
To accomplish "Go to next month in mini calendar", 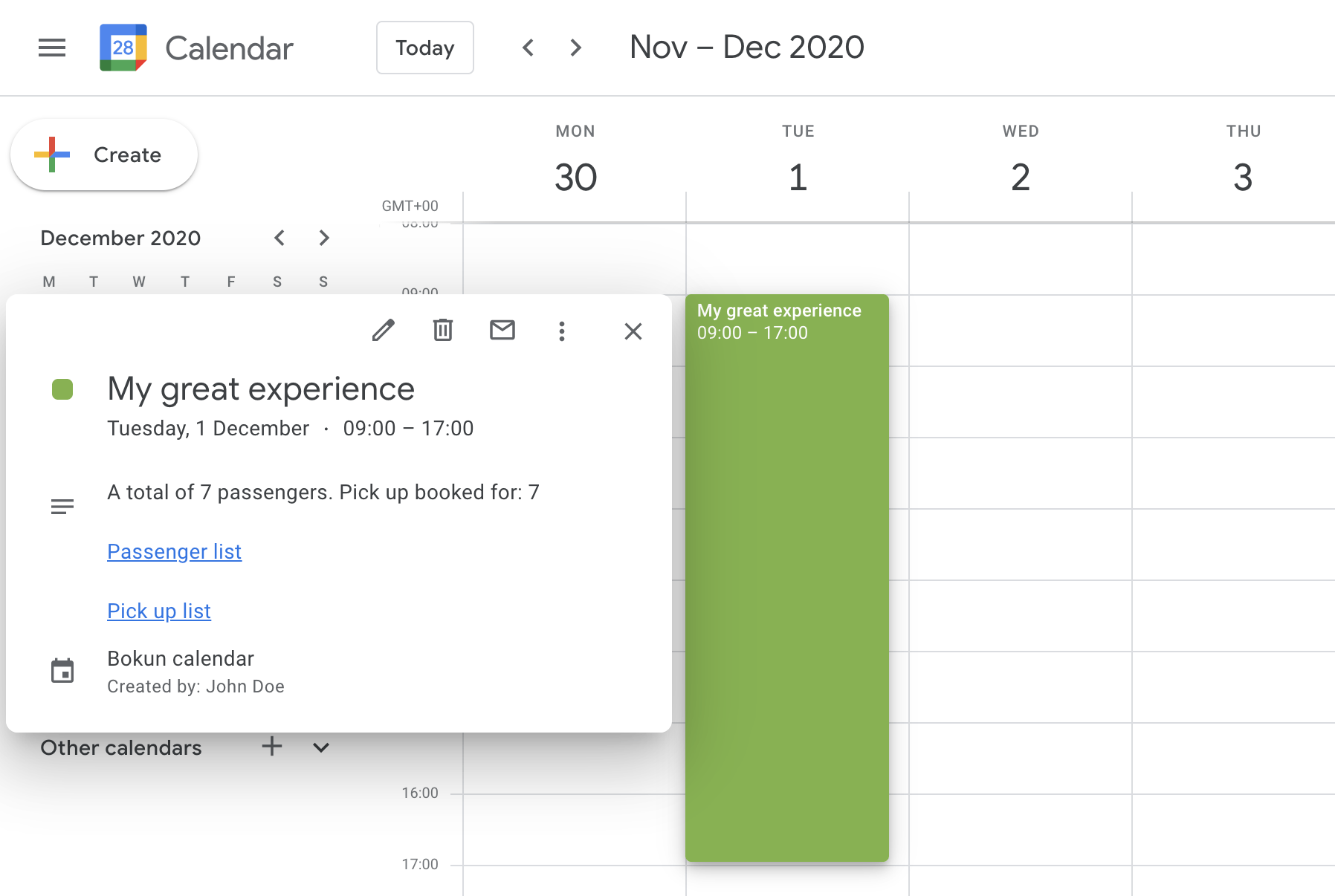I will coord(324,238).
